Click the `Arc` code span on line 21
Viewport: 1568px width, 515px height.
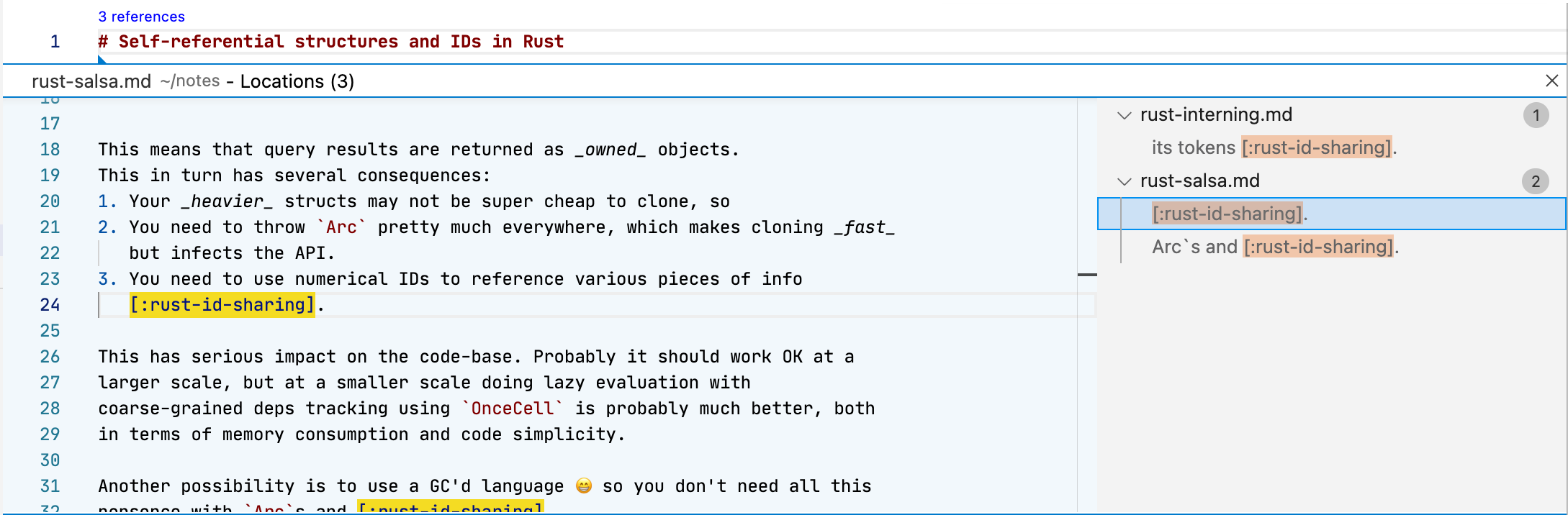coord(341,227)
